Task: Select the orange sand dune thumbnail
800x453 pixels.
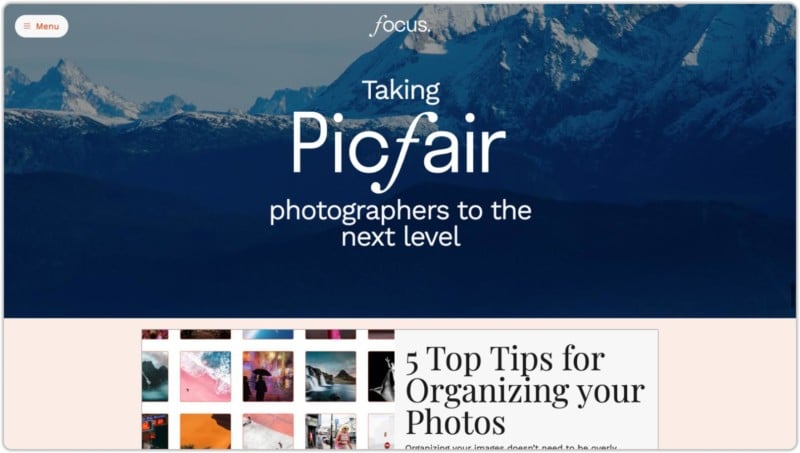Action: (x=206, y=432)
